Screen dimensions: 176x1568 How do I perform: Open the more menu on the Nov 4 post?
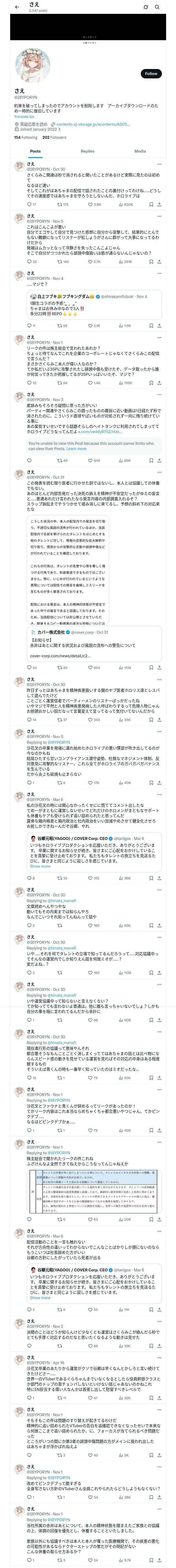pos(159,273)
